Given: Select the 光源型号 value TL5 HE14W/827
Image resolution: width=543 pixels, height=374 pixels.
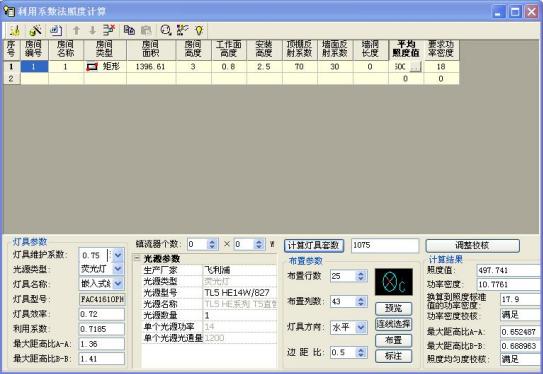Looking at the screenshot, I should click(240, 293).
